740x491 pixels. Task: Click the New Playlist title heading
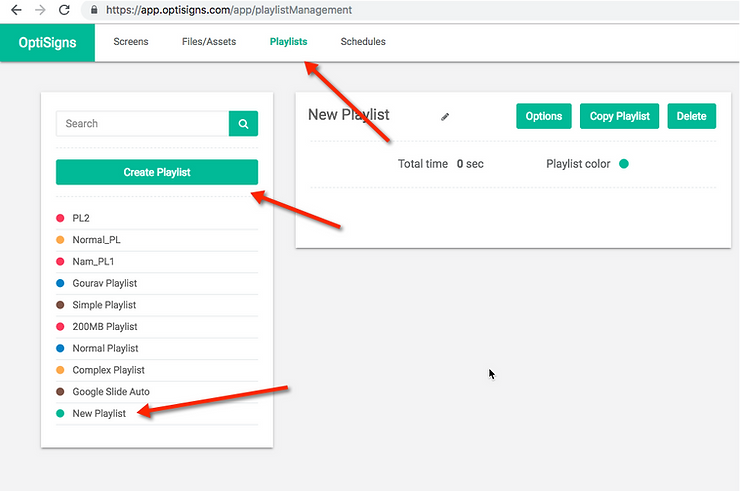point(349,115)
